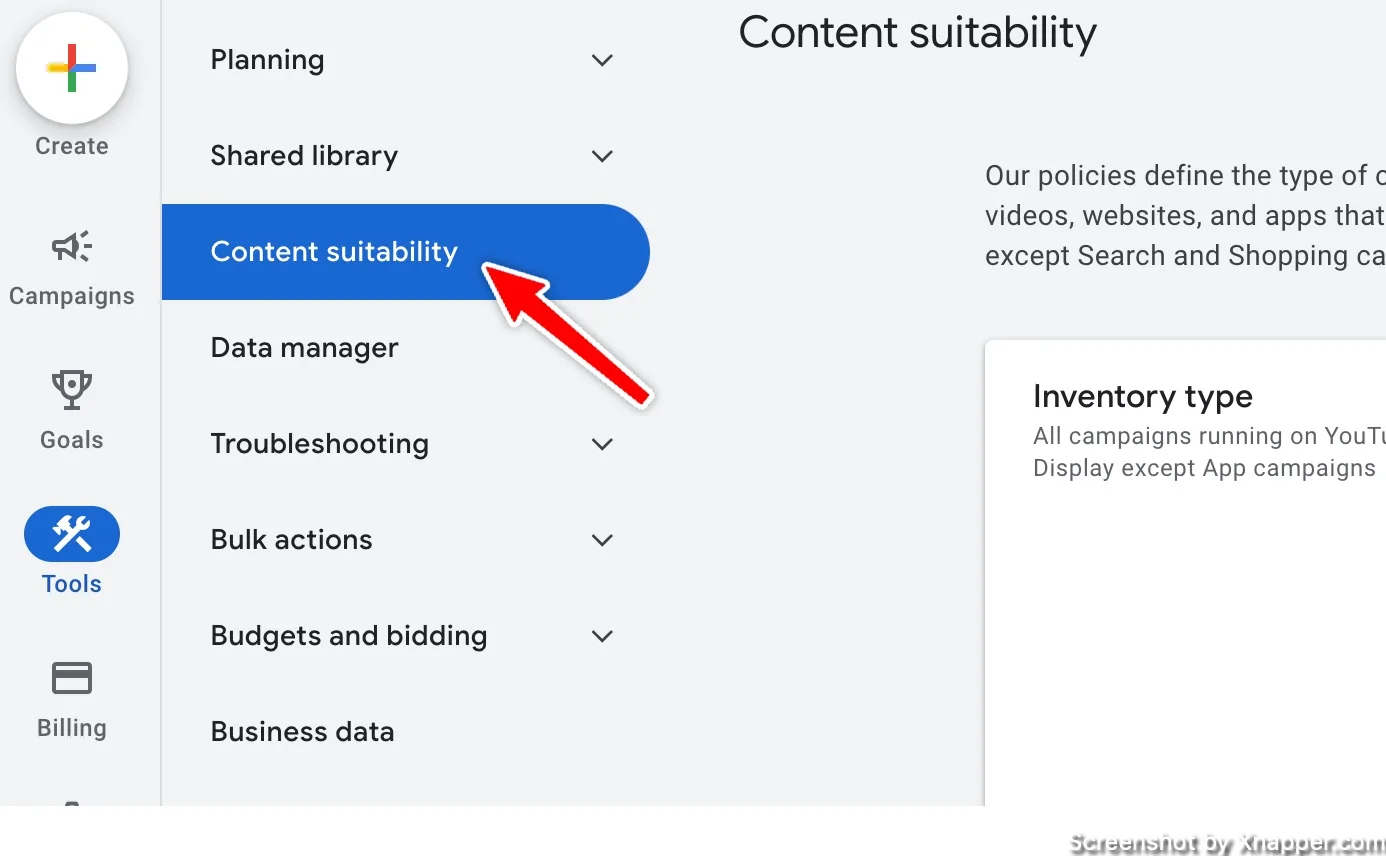Expand the Bulk actions chevron
Image resolution: width=1386 pixels, height=856 pixels.
pos(602,540)
